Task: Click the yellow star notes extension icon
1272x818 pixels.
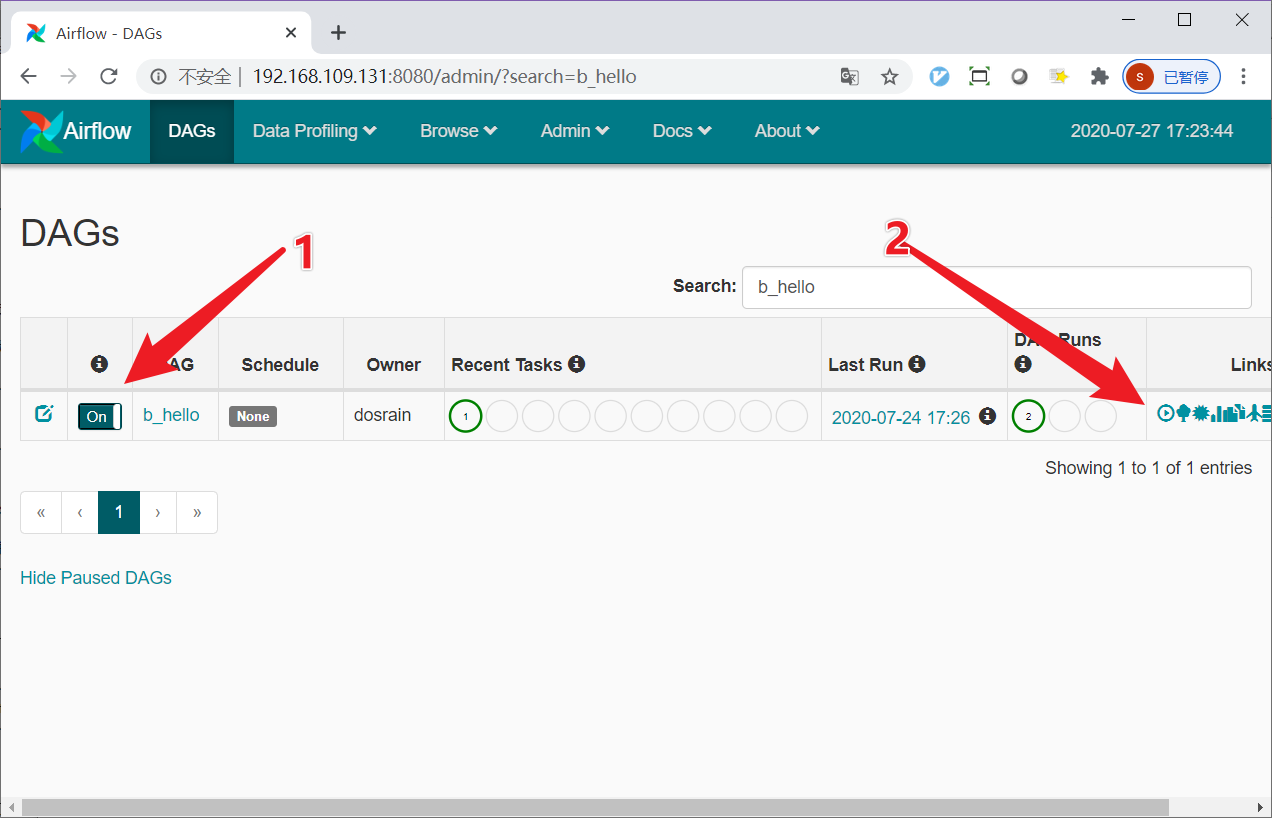Action: (x=1059, y=77)
